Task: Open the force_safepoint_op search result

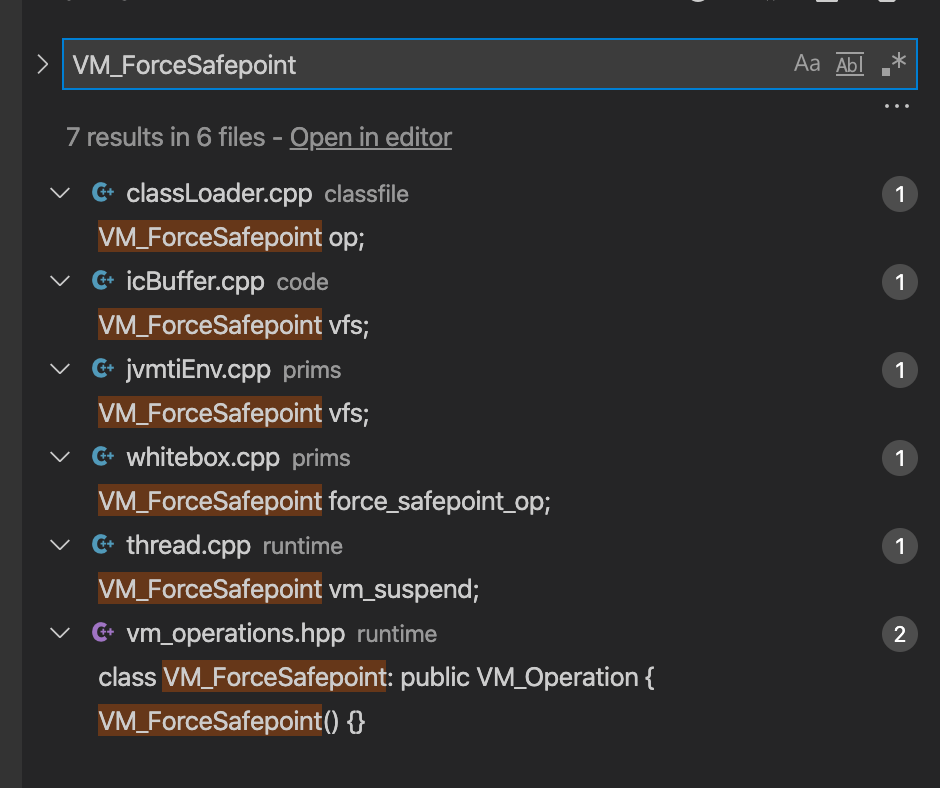Action: coord(325,502)
